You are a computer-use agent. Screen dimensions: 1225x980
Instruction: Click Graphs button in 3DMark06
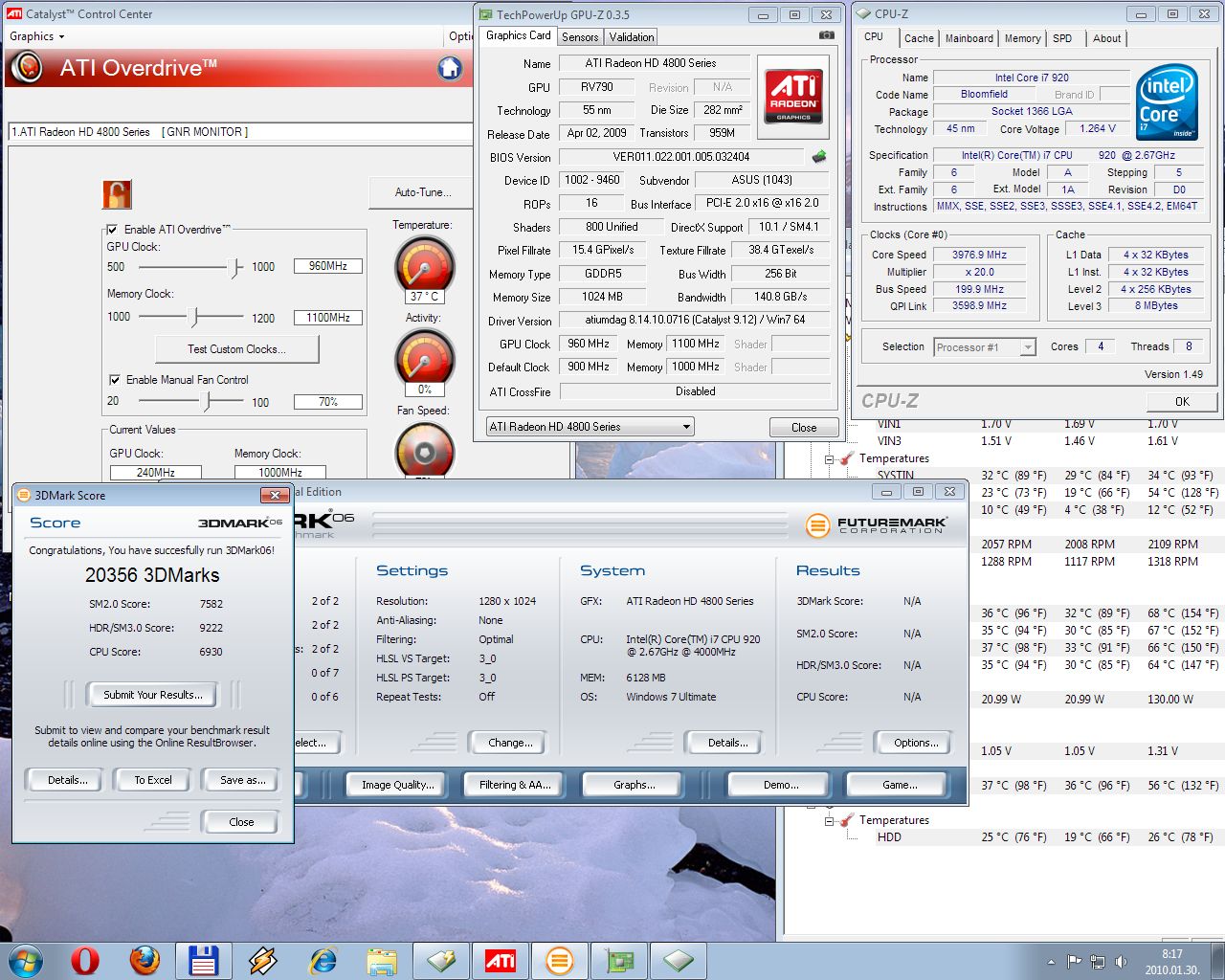tap(634, 785)
